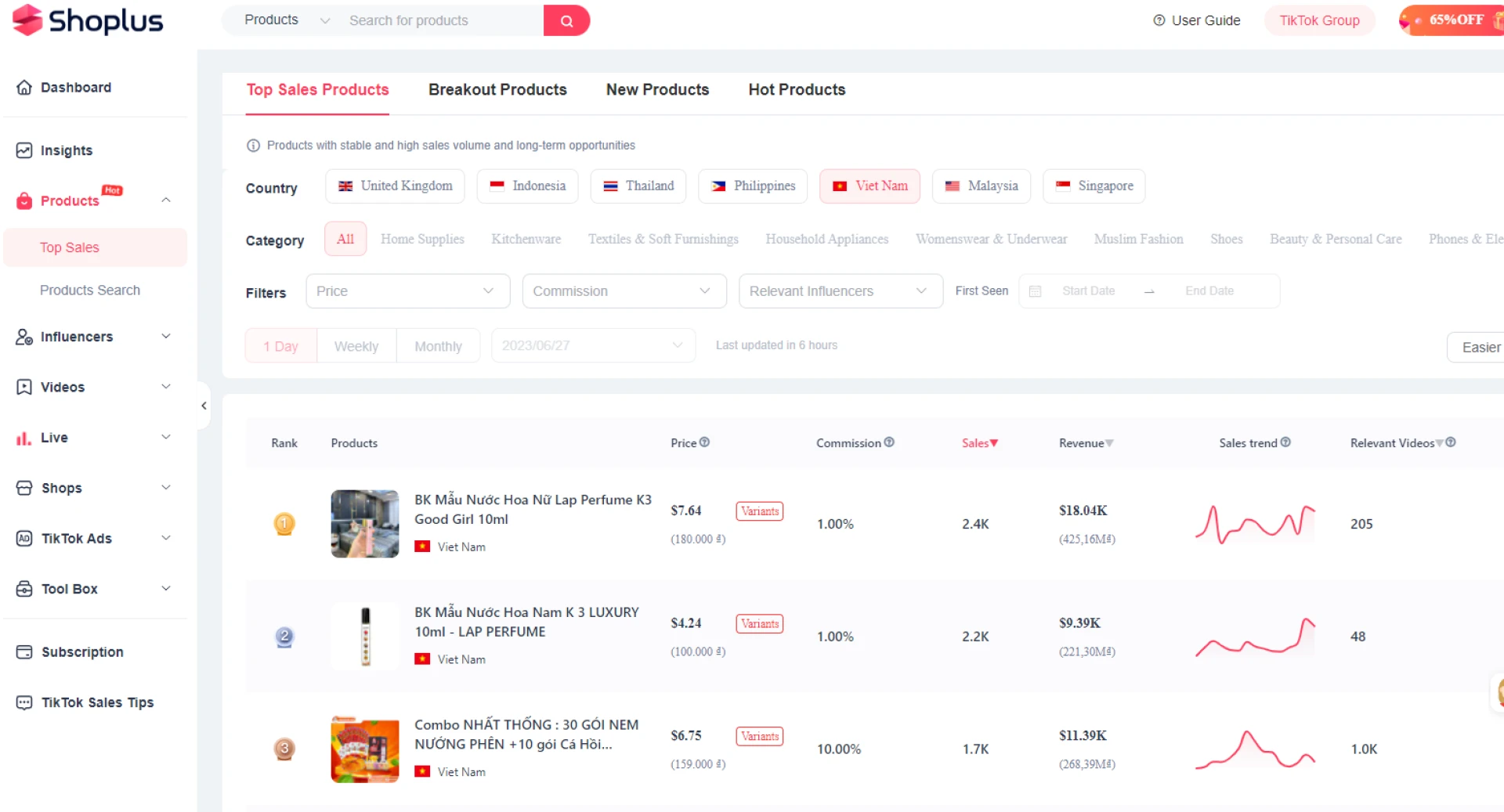The height and width of the screenshot is (812, 1504).
Task: Open the Price filter dropdown
Action: [x=407, y=291]
